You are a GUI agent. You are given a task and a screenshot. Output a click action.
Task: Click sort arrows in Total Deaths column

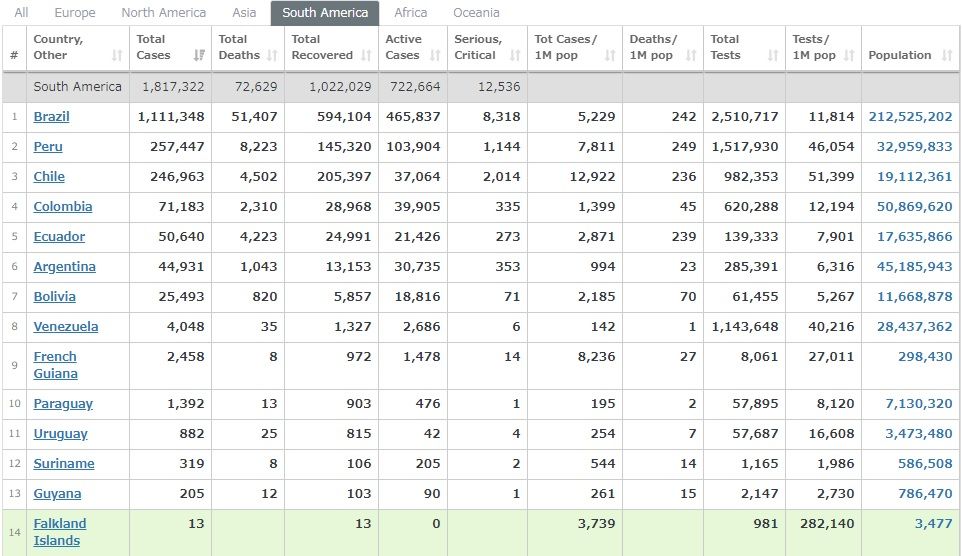click(273, 55)
